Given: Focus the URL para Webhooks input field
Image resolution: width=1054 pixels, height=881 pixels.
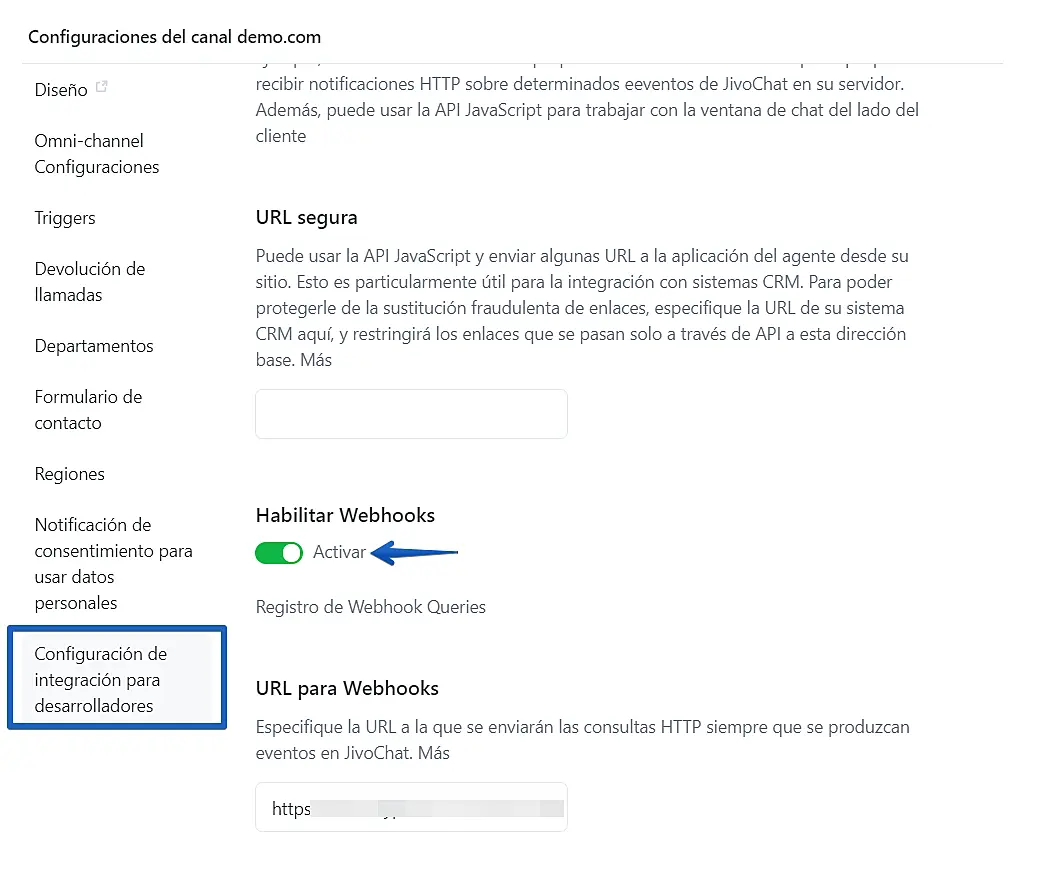Looking at the screenshot, I should point(411,807).
